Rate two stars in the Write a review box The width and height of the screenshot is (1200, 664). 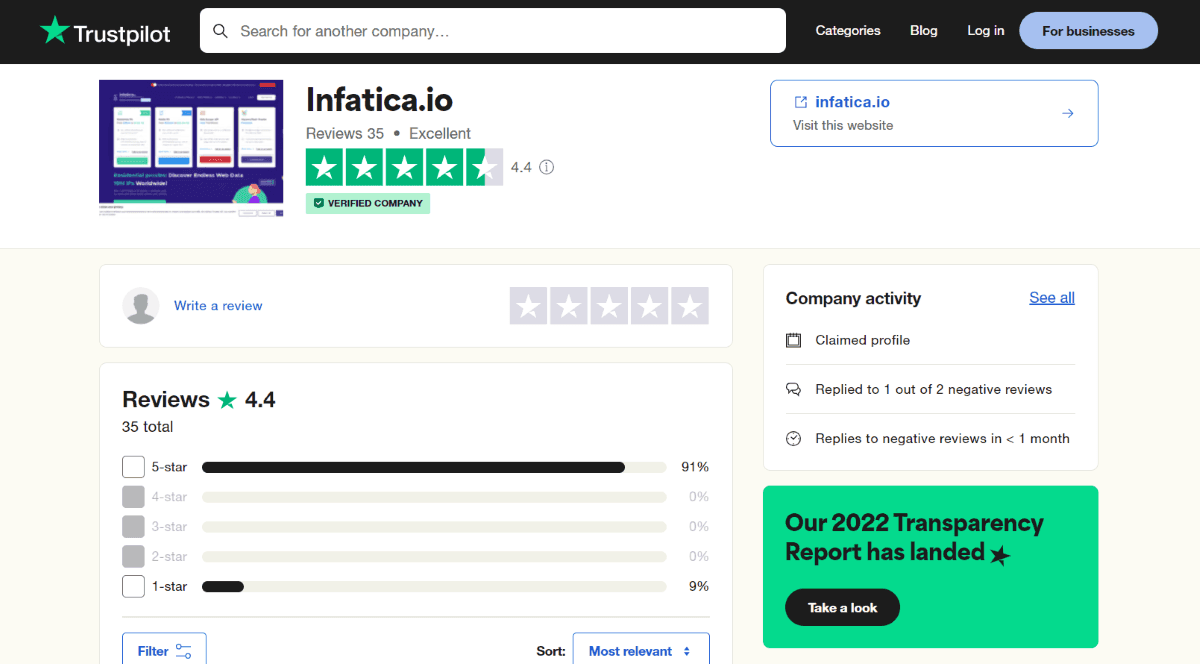tap(569, 306)
